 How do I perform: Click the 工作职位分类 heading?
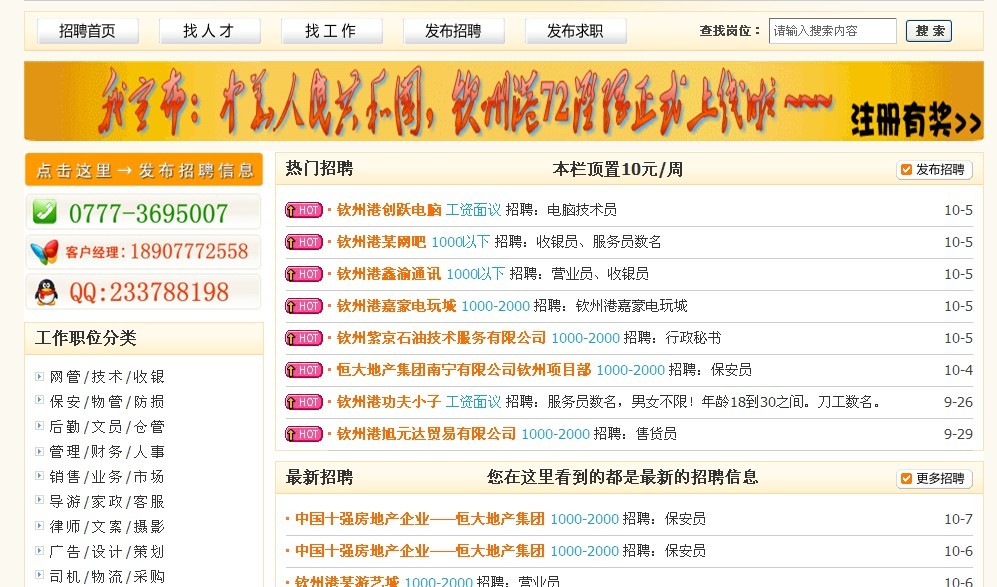(x=86, y=338)
